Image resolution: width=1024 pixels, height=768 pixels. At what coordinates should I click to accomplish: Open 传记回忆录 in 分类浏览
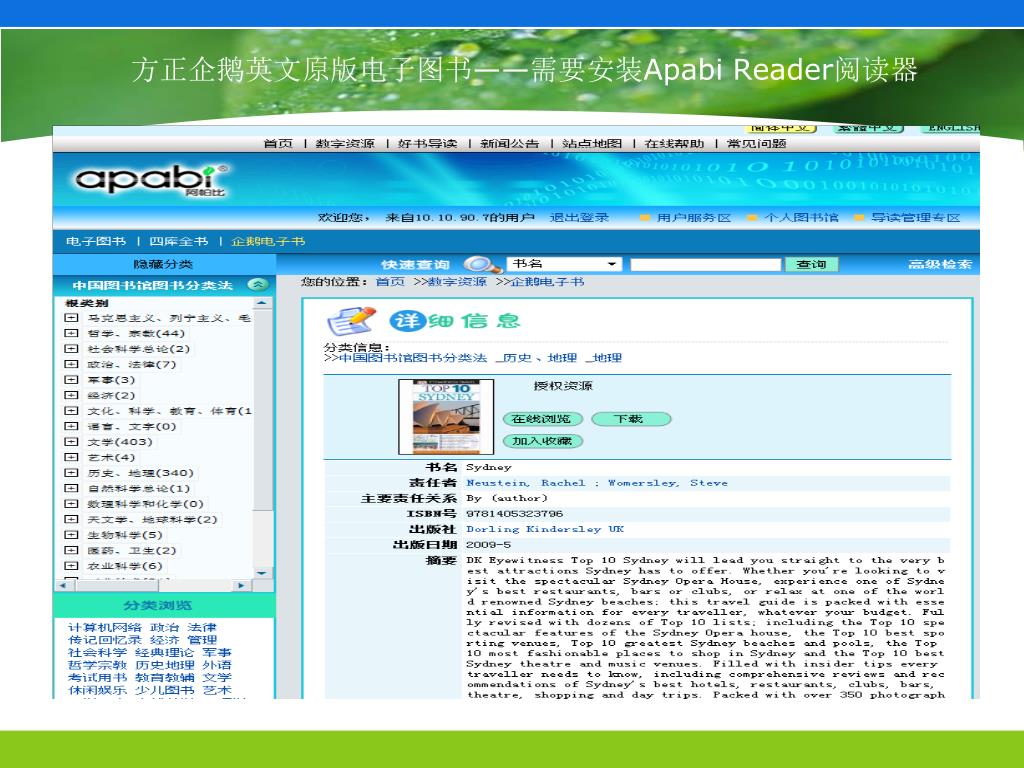(x=104, y=640)
